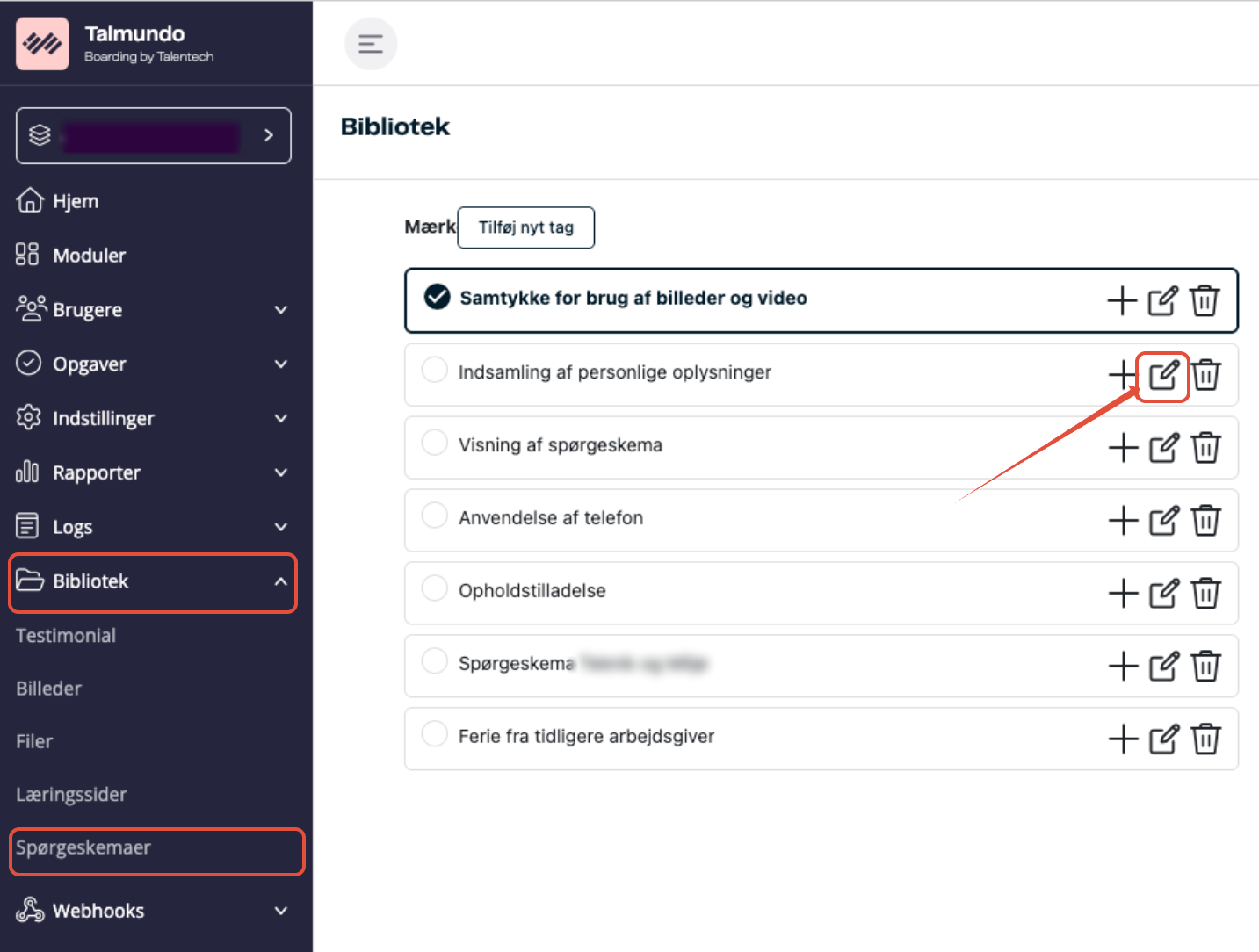Deselect checked 'Samtykke for brug af billeder' circle
Screen dimensions: 1259x952
pos(437,297)
